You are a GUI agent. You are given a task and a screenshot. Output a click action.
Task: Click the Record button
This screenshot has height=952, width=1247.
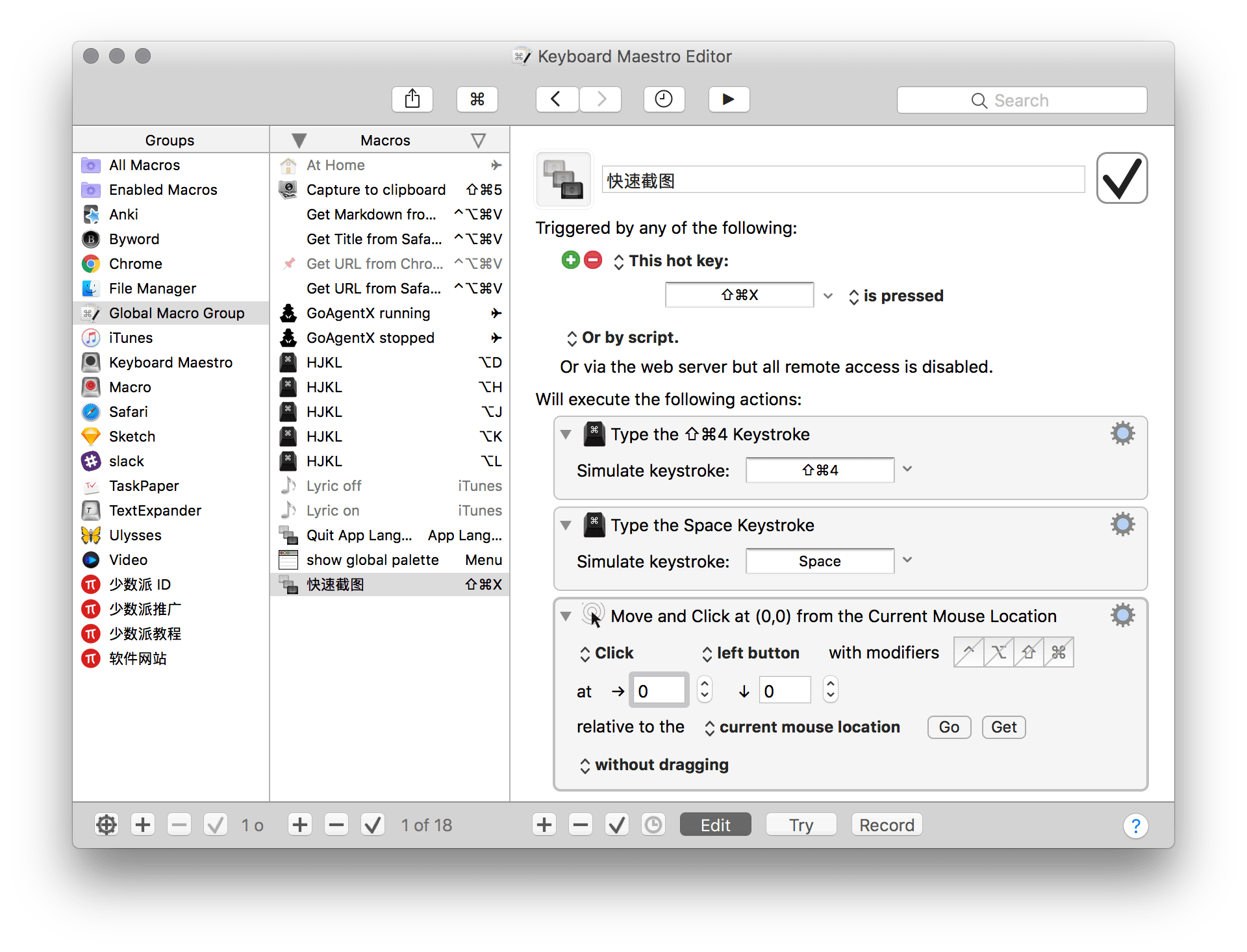[x=887, y=825]
